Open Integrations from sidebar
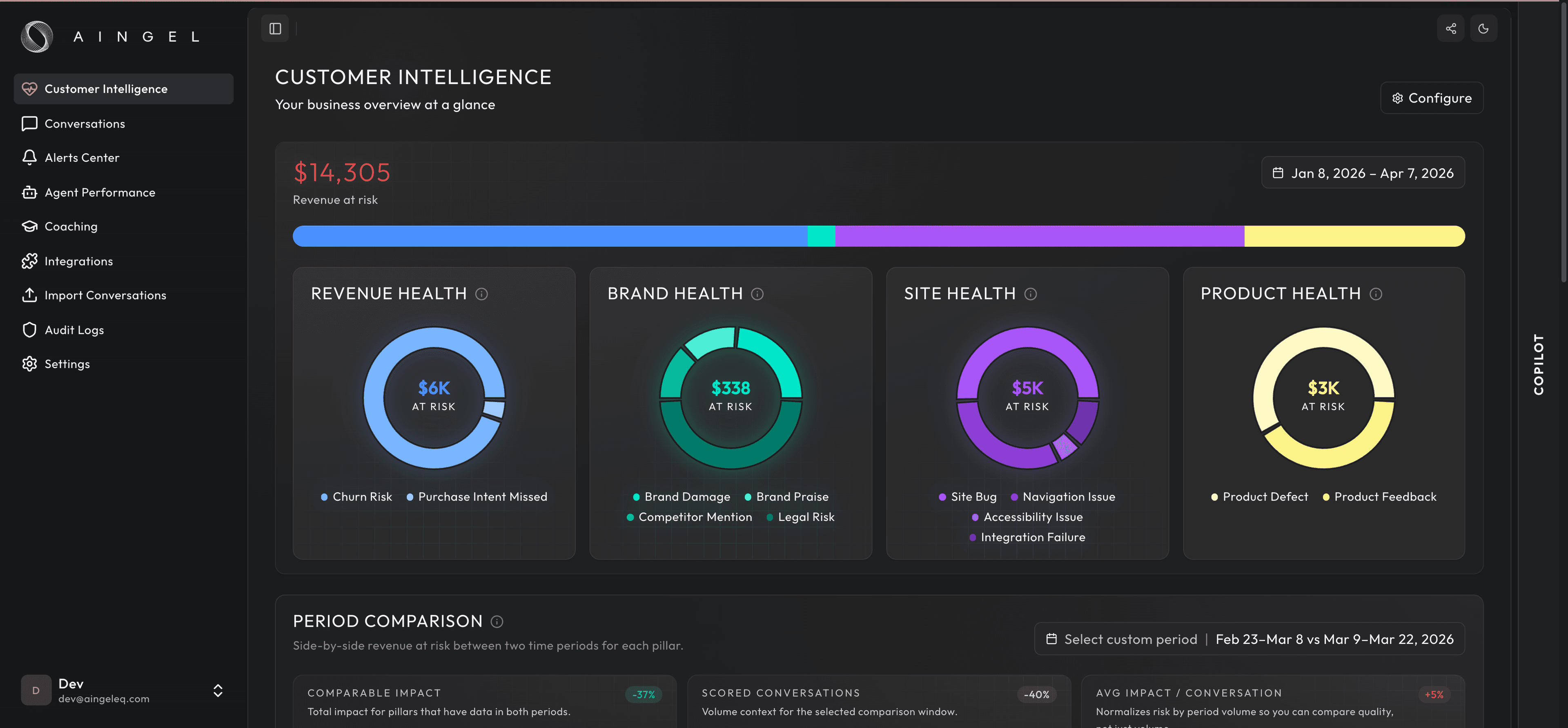Image resolution: width=1568 pixels, height=728 pixels. (124, 261)
